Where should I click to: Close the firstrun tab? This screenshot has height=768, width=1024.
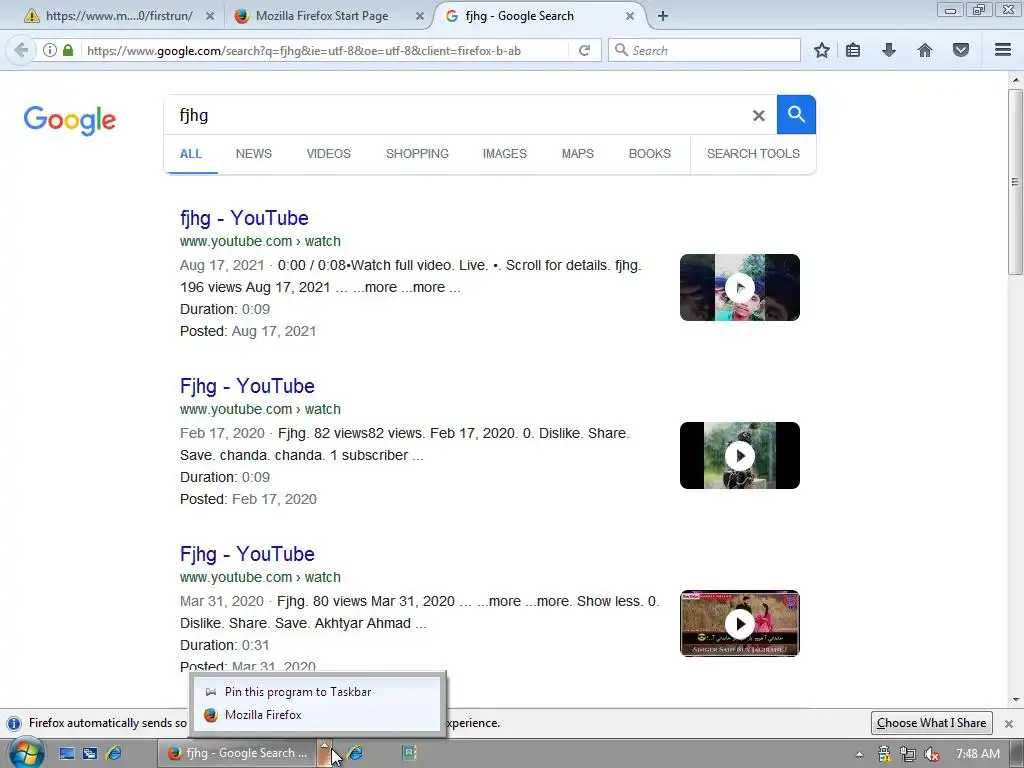coord(210,16)
